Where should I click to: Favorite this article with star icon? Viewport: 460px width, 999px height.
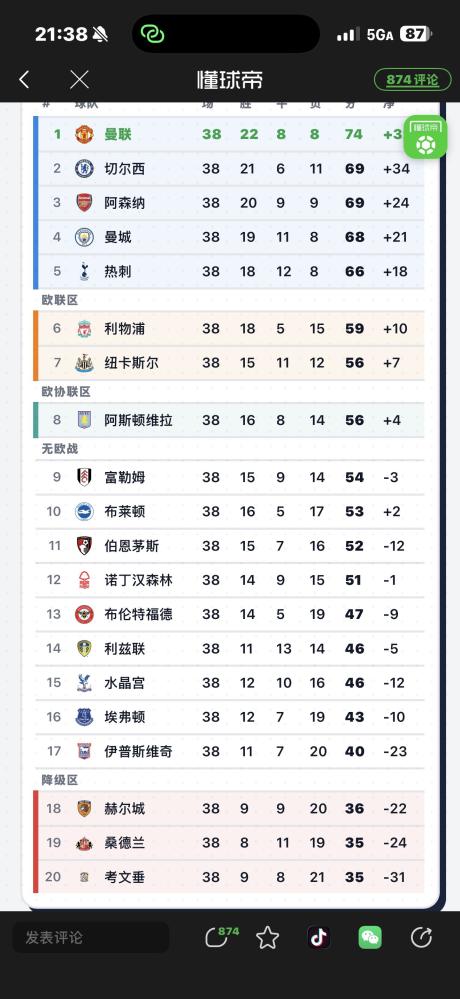[268, 937]
